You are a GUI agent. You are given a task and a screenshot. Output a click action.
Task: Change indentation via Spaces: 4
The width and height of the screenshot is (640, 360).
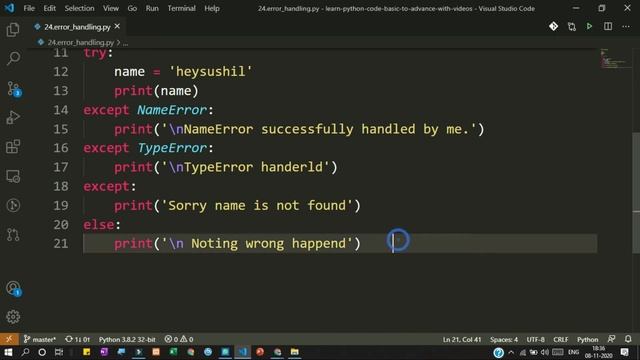(504, 340)
